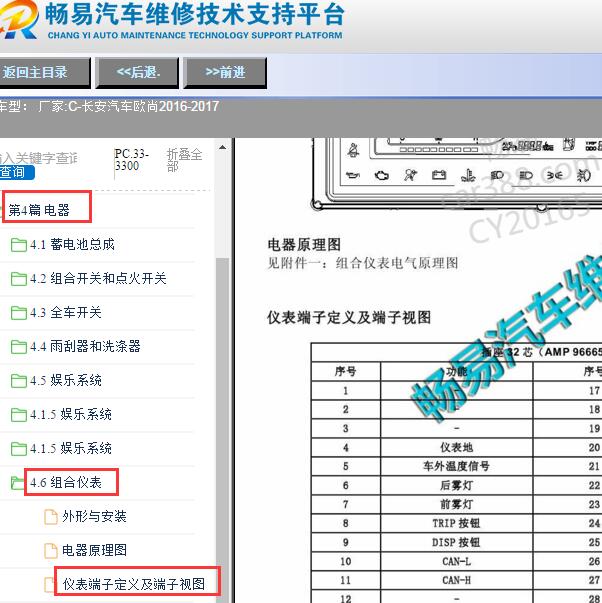Go forward with the >>前进 button

[x=225, y=73]
